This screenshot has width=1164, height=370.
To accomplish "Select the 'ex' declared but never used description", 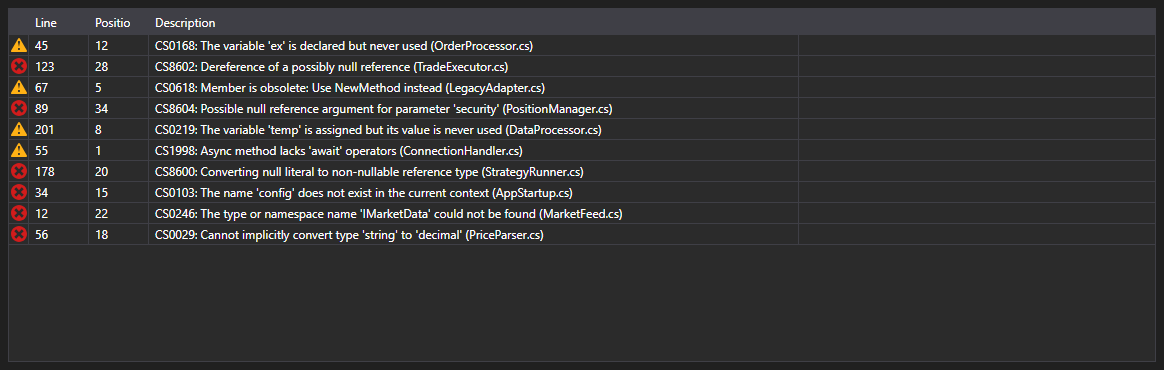I will coord(344,46).
